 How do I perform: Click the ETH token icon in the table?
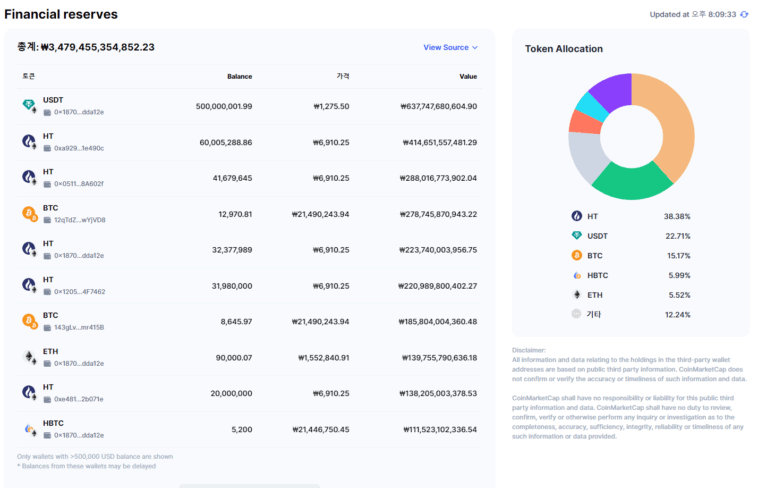(x=29, y=357)
